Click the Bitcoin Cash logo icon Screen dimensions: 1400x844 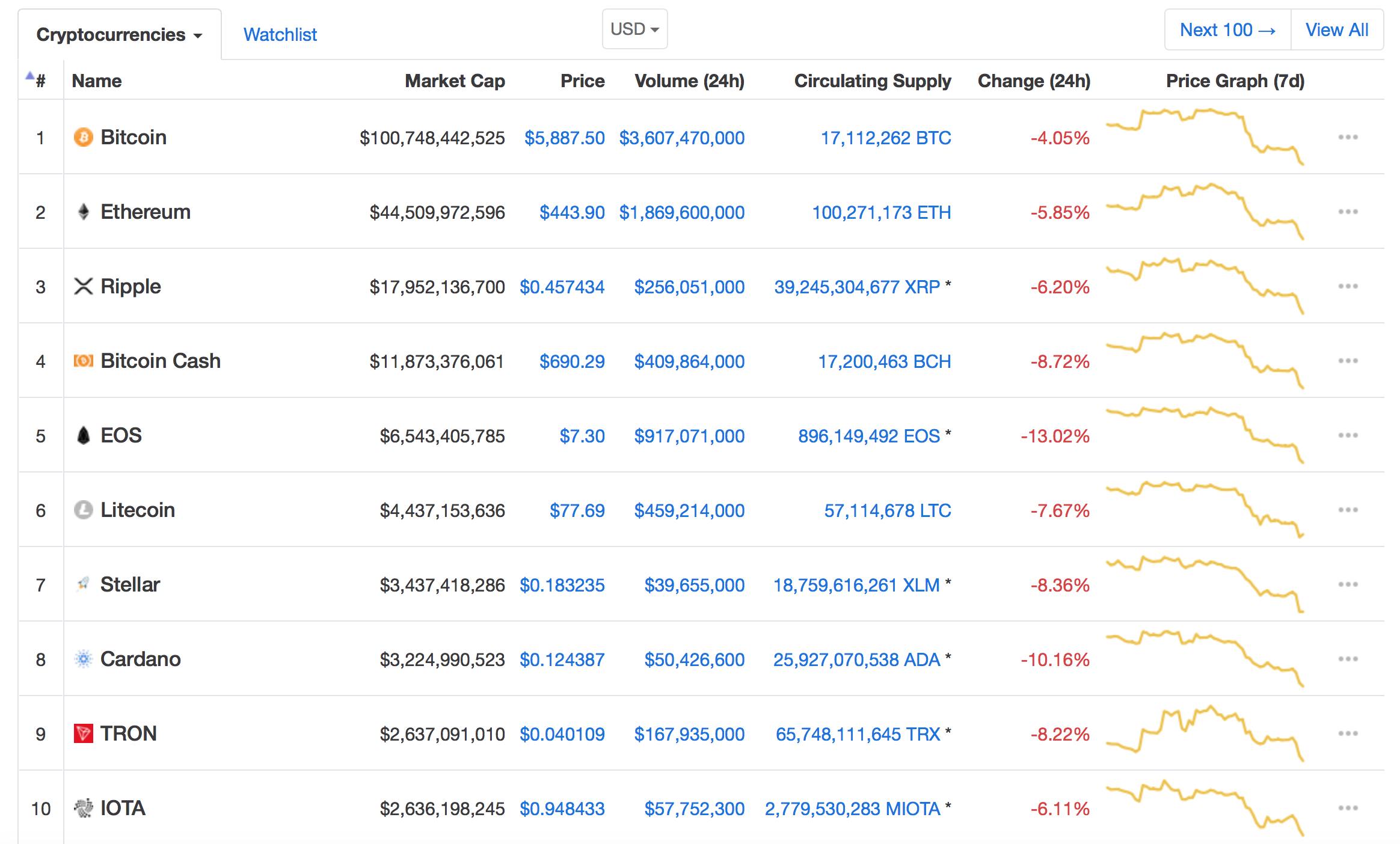click(84, 361)
